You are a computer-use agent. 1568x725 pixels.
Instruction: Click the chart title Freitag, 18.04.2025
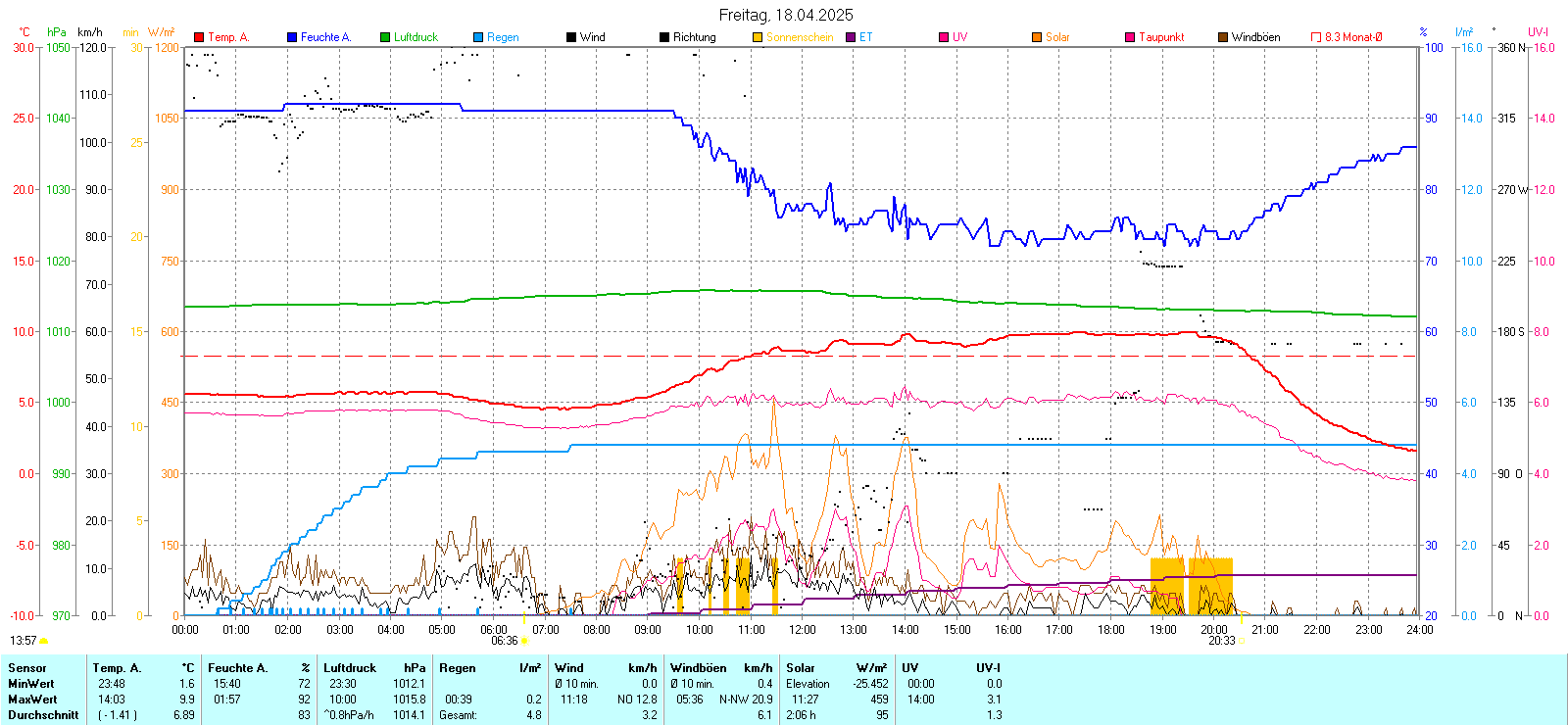click(x=786, y=15)
